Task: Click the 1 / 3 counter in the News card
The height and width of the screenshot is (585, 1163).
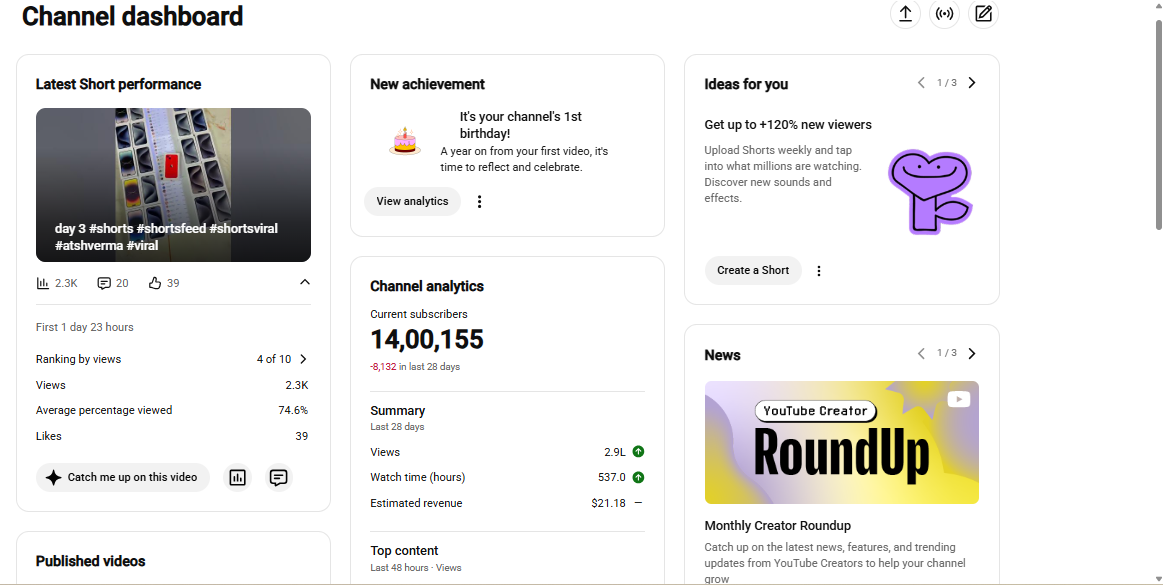Action: click(946, 353)
